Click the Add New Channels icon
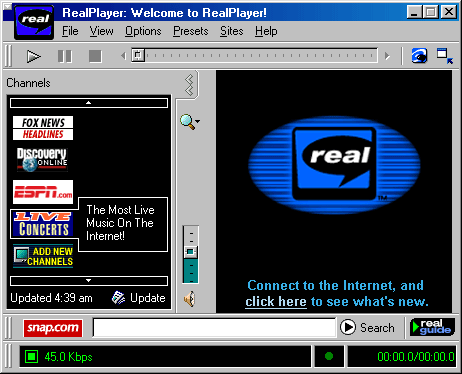Image resolution: width=462 pixels, height=374 pixels. (x=43, y=256)
